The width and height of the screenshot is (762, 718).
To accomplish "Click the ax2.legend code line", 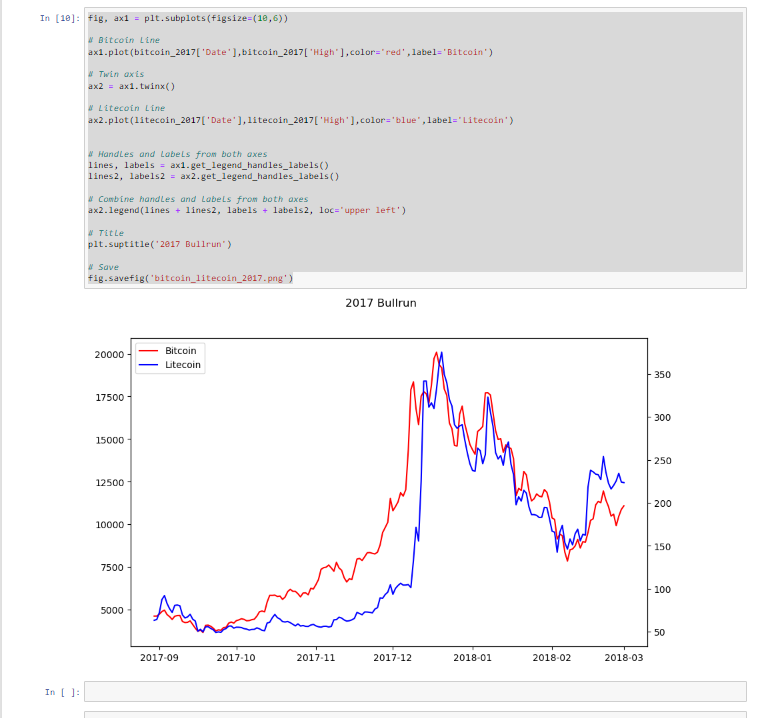I will 246,210.
